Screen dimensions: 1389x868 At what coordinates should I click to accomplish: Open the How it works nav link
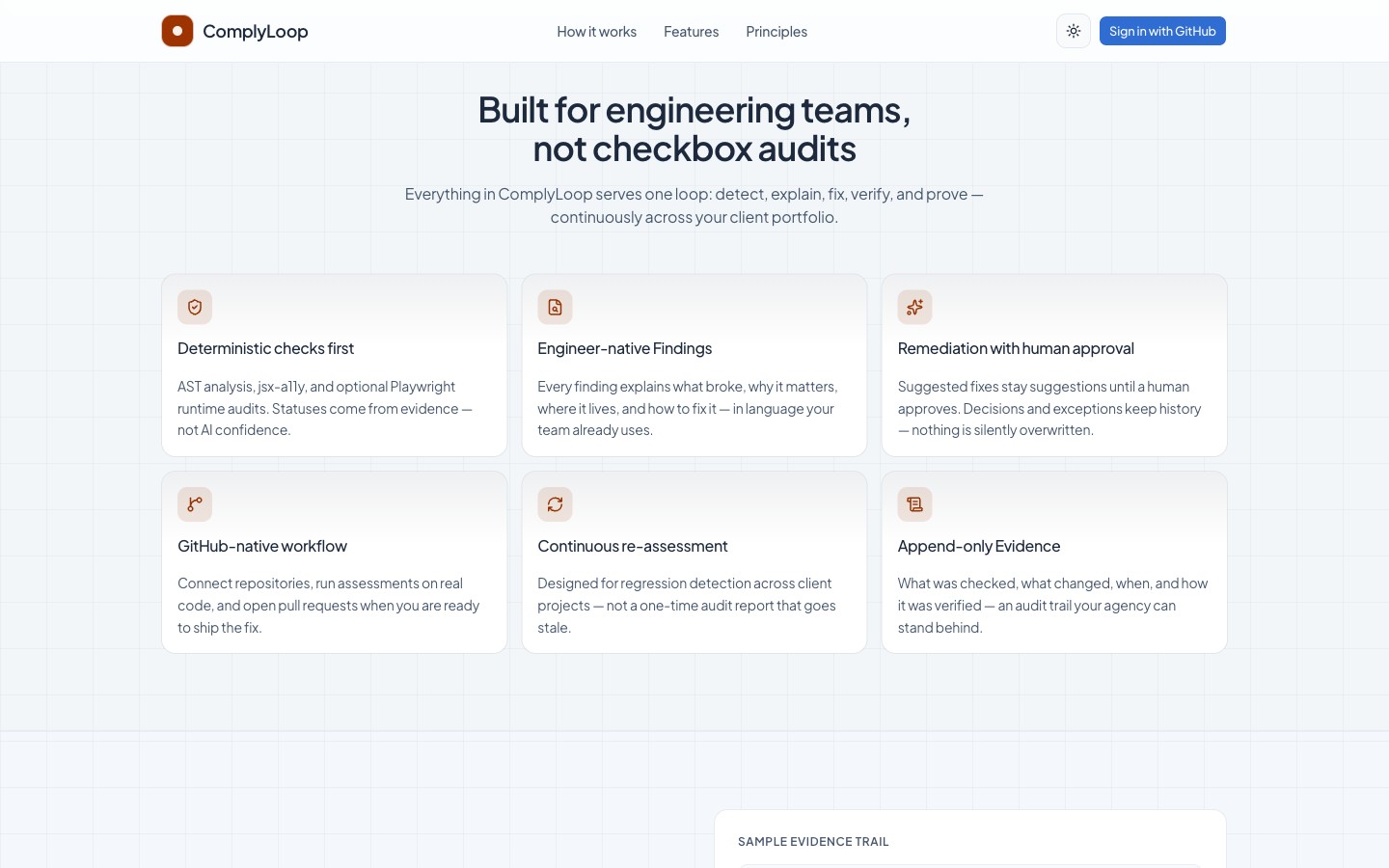[x=597, y=32]
